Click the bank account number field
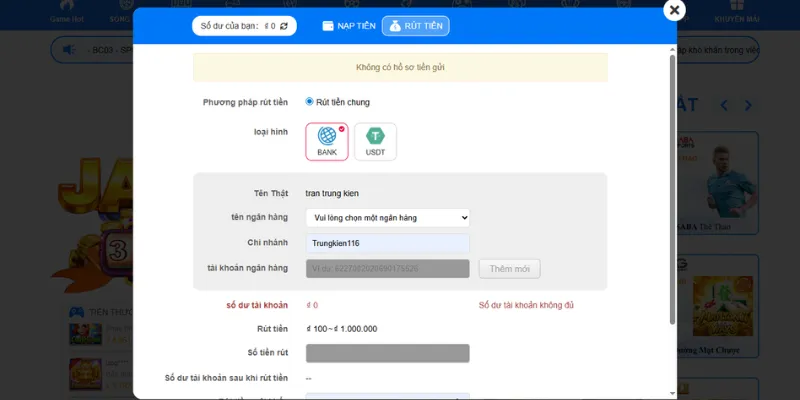 coord(387,268)
